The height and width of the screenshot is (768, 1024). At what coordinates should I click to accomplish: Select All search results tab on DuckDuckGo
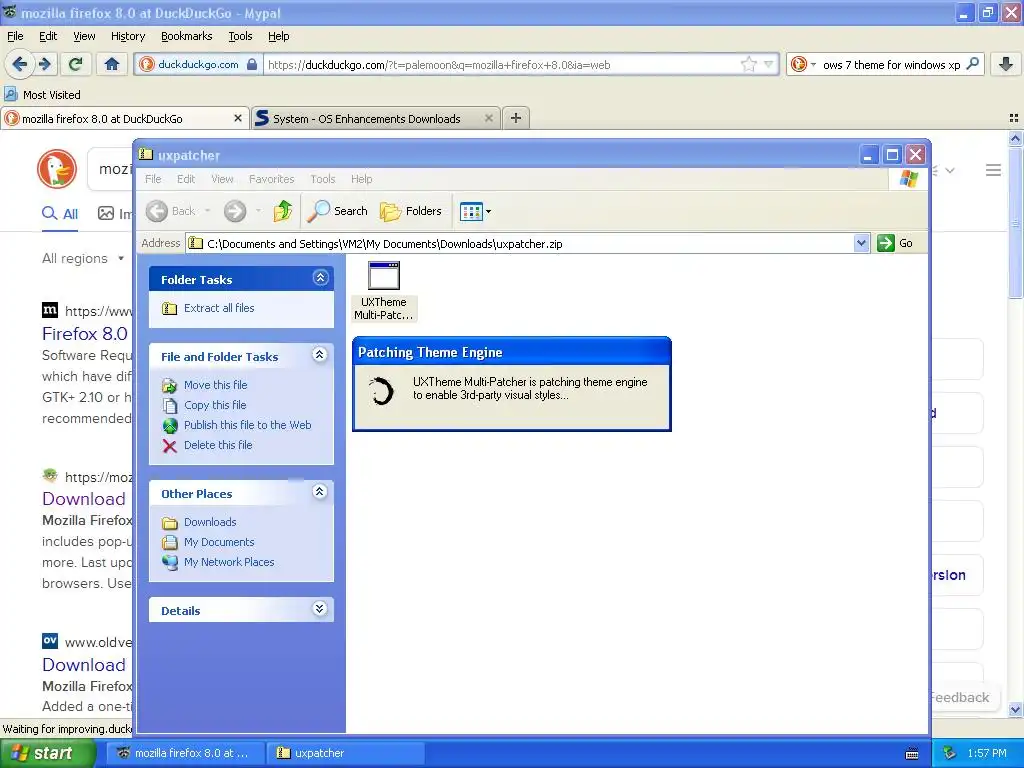pos(60,214)
